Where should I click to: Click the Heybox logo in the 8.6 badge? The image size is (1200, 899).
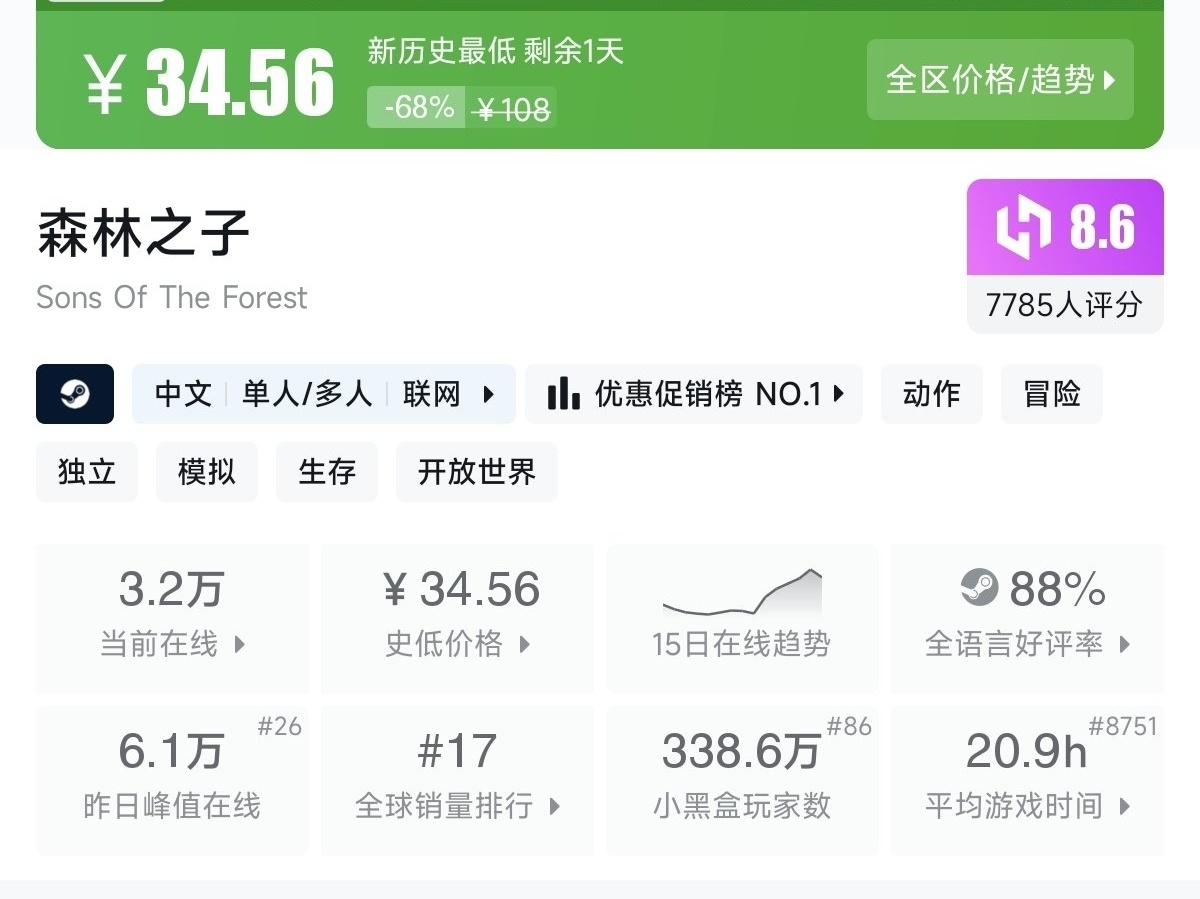tap(1023, 227)
